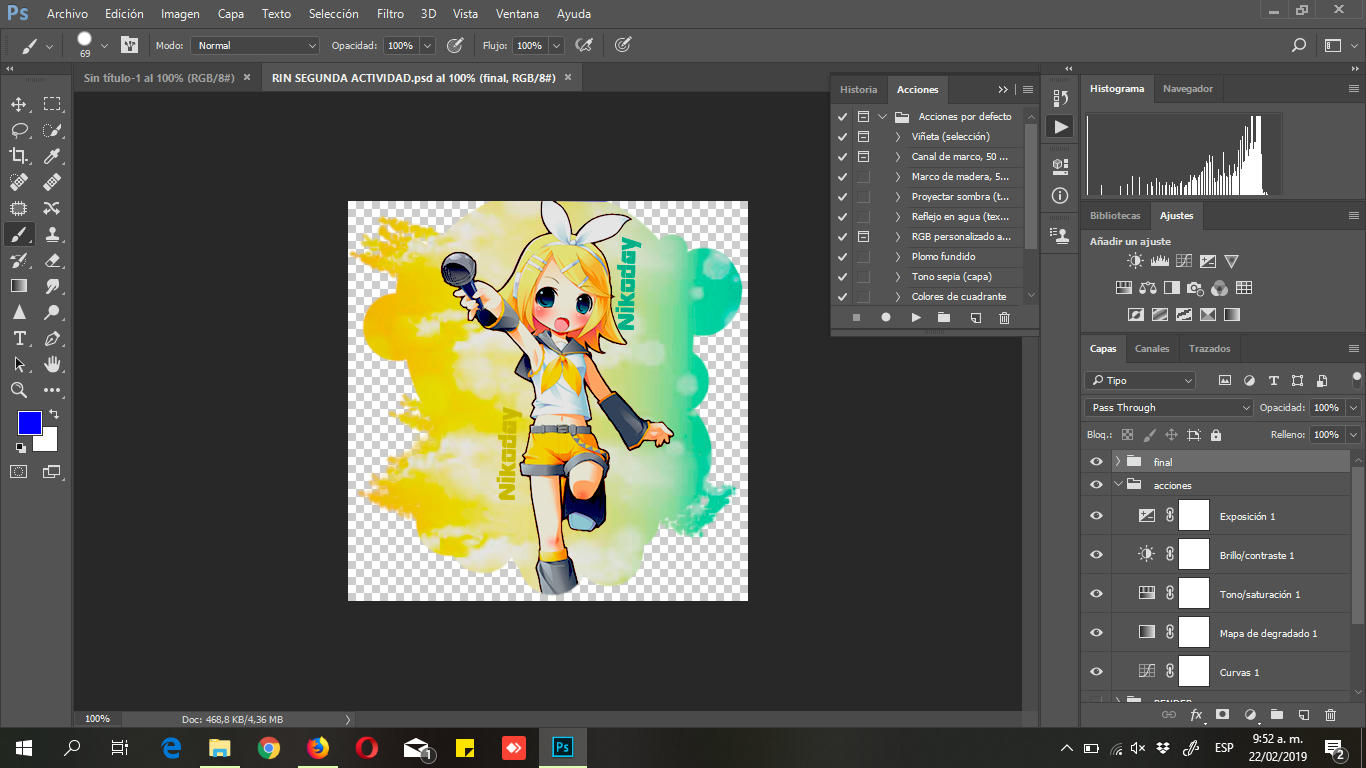1366x768 pixels.
Task: Open the Filtro menu
Action: point(390,14)
